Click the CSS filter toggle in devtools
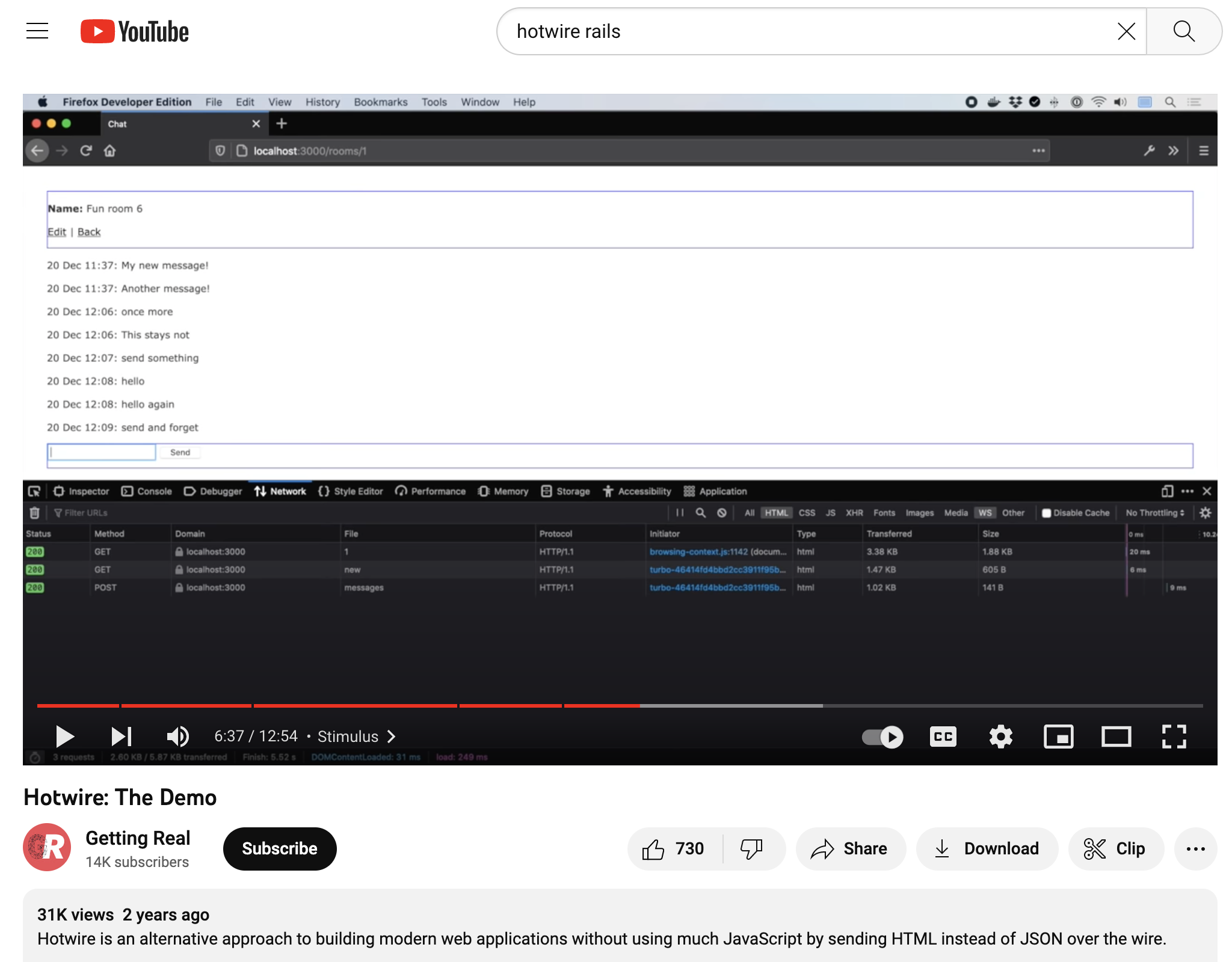This screenshot has height=962, width=1232. coord(807,513)
